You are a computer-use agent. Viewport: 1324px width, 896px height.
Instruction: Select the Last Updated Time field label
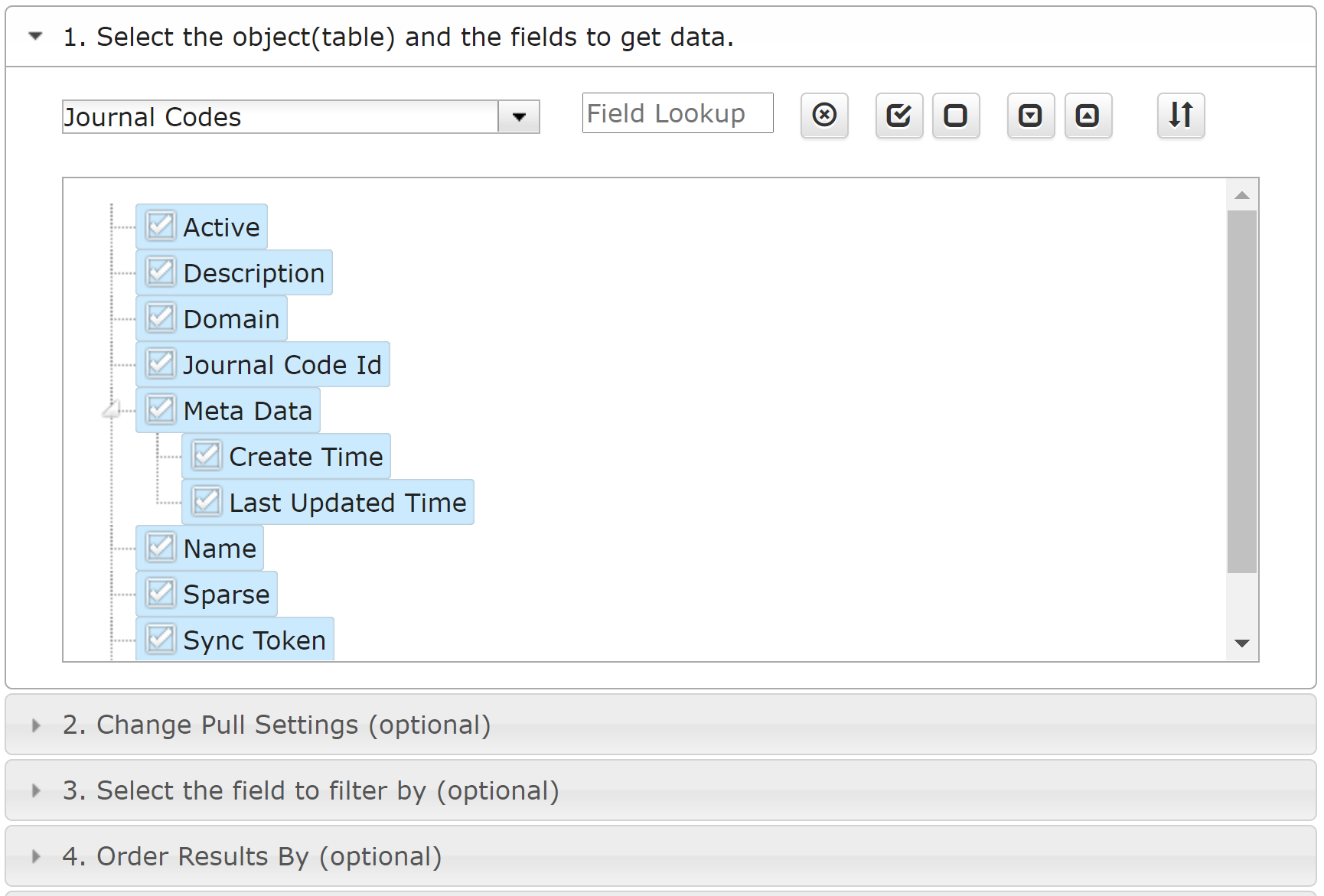[347, 503]
